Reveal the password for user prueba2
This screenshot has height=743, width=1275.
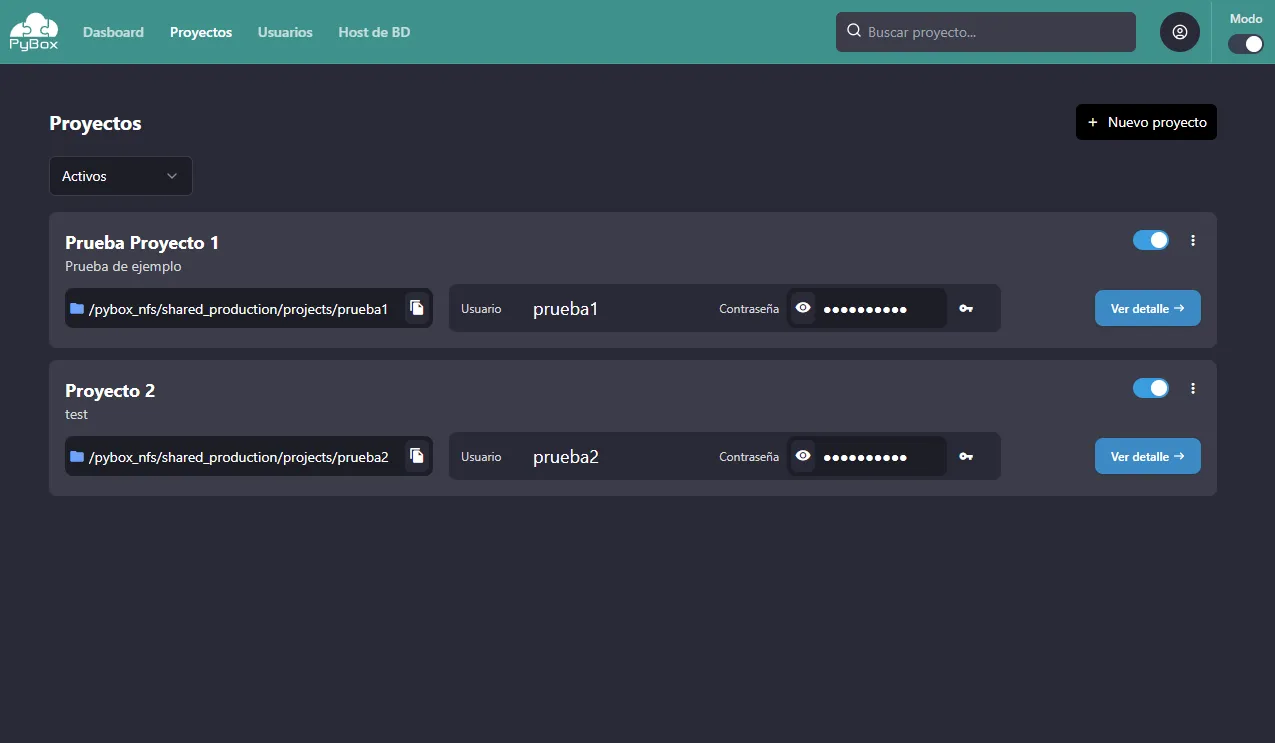tap(803, 456)
